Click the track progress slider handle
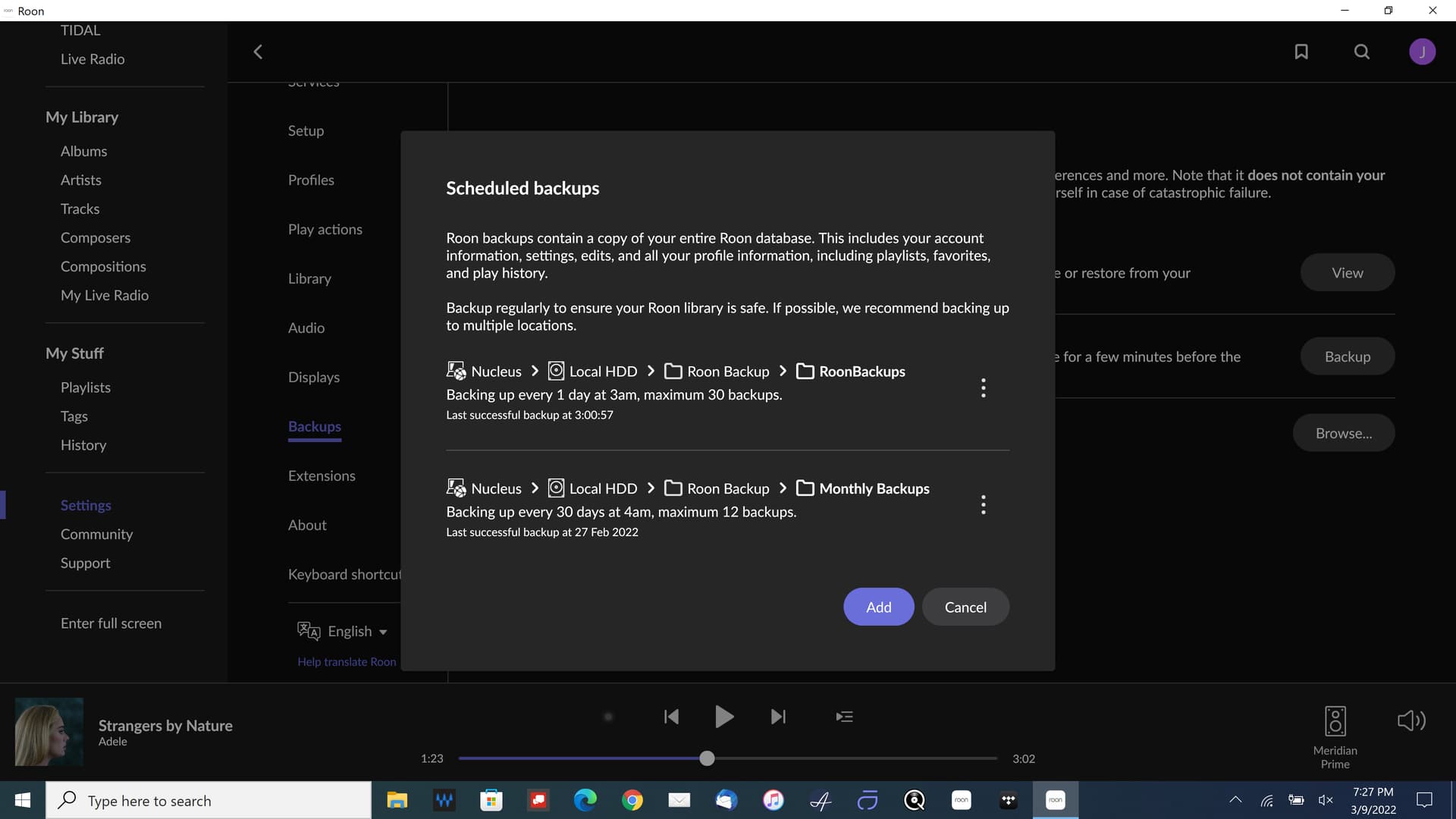 707,758
